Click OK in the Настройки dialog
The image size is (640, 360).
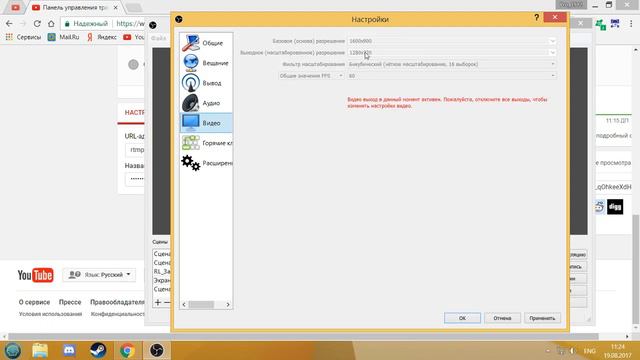(x=462, y=318)
